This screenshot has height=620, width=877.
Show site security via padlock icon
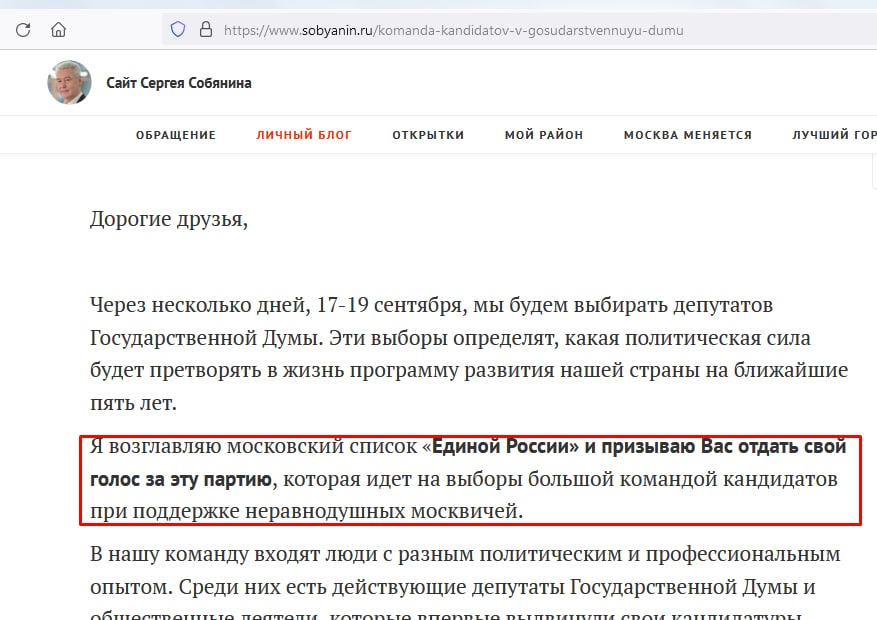(x=206, y=29)
